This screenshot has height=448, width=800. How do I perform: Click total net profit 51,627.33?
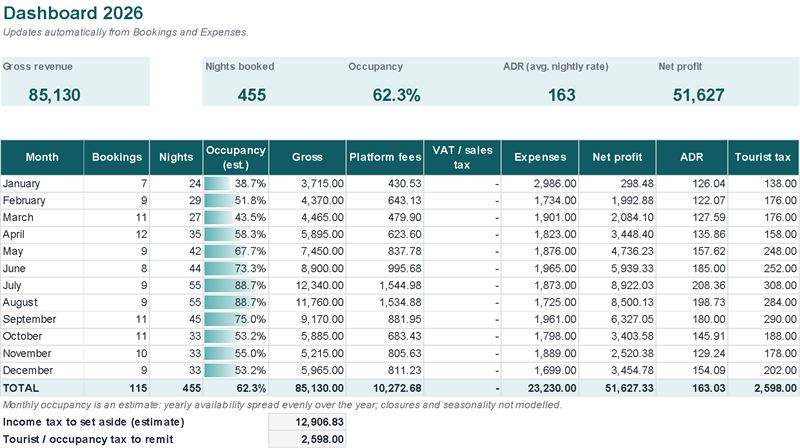click(617, 388)
